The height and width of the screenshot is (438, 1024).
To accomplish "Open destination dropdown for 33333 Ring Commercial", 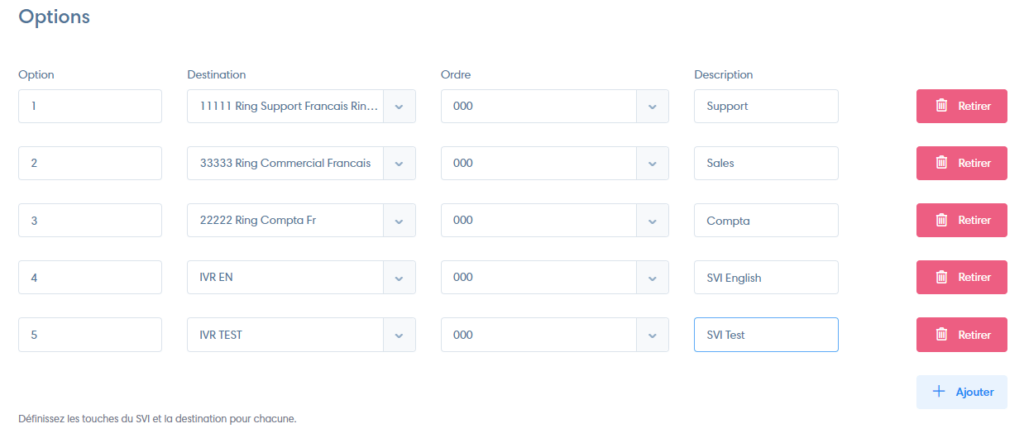I will 399,163.
